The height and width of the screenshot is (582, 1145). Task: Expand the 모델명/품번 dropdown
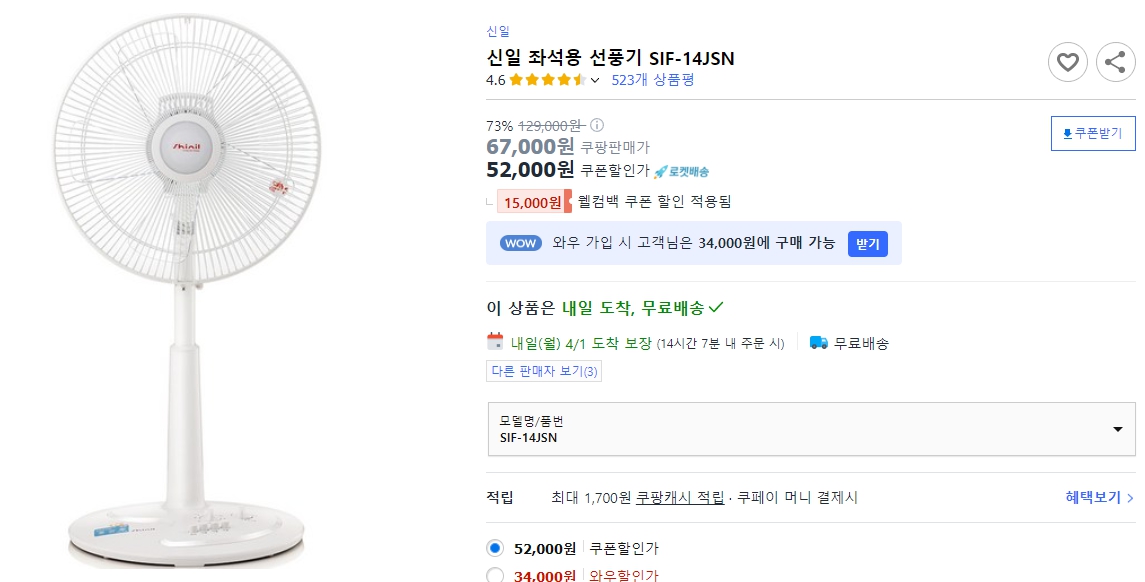[810, 427]
